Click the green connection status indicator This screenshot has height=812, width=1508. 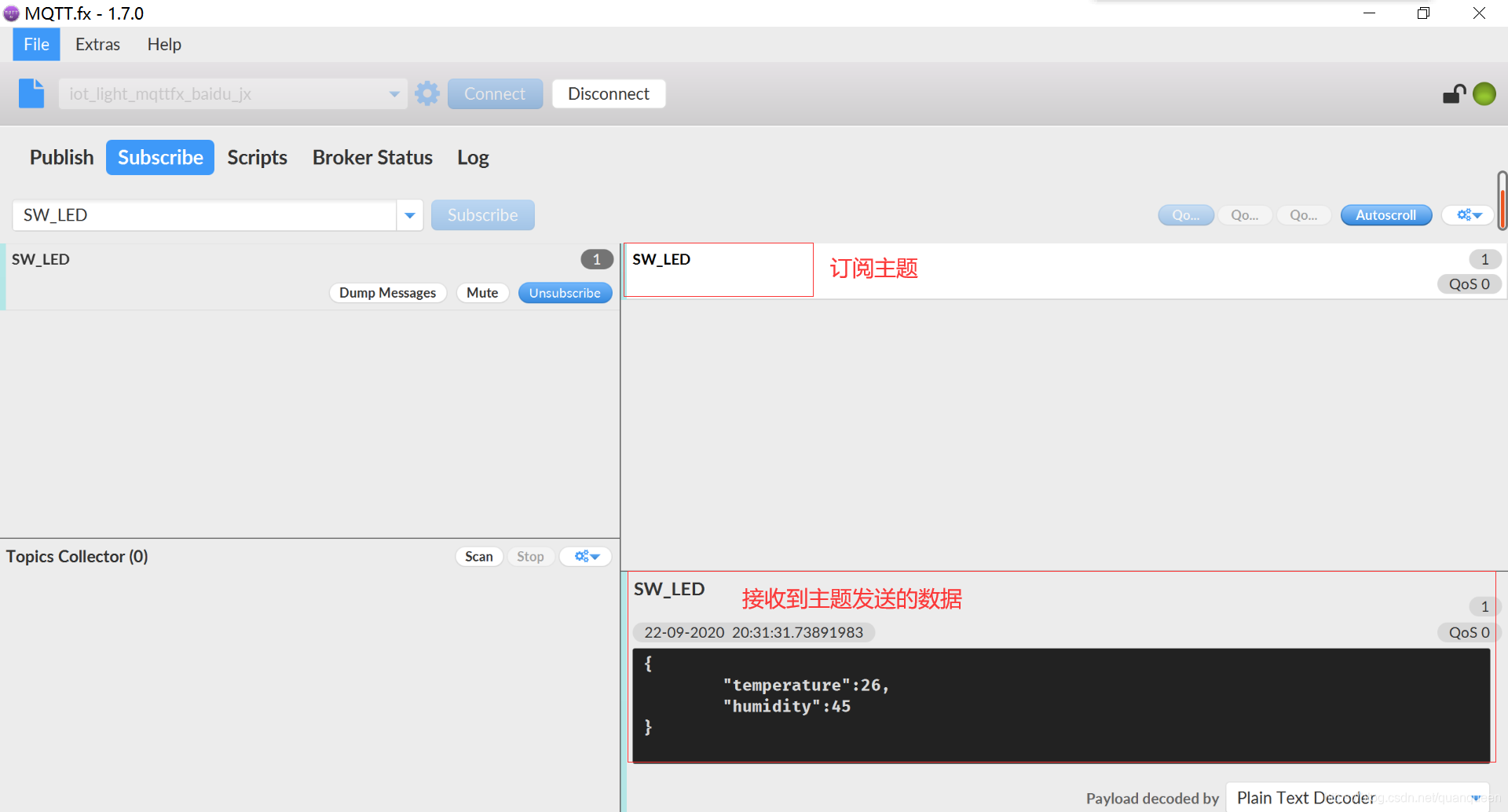coord(1484,94)
